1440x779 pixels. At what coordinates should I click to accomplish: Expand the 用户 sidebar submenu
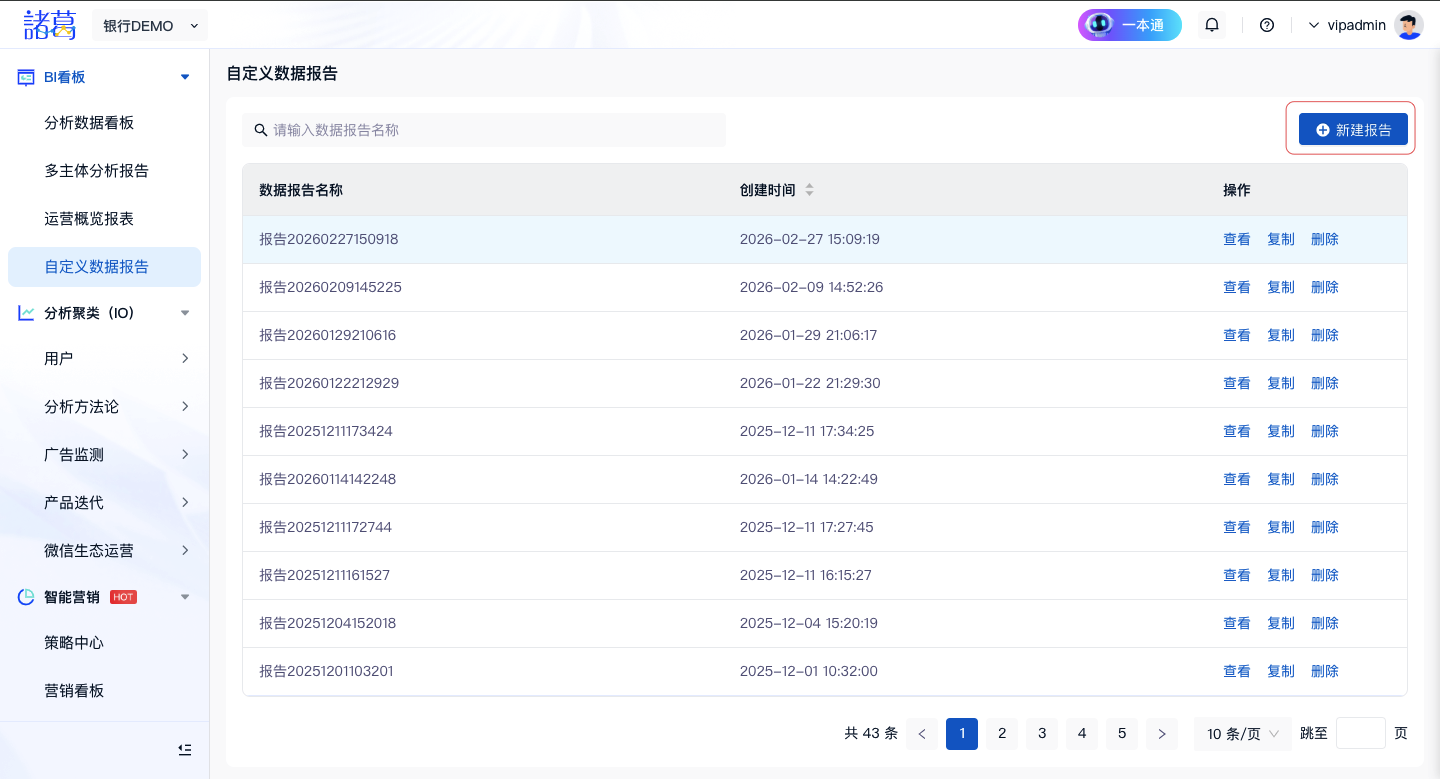[185, 358]
